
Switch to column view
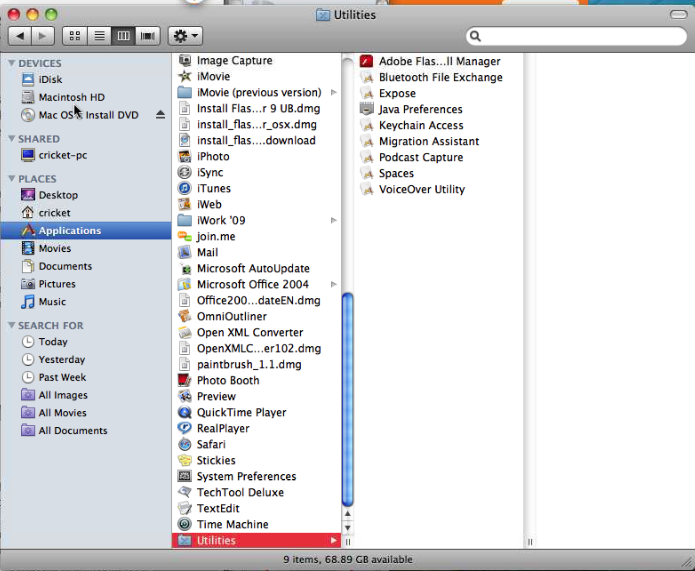tap(123, 36)
